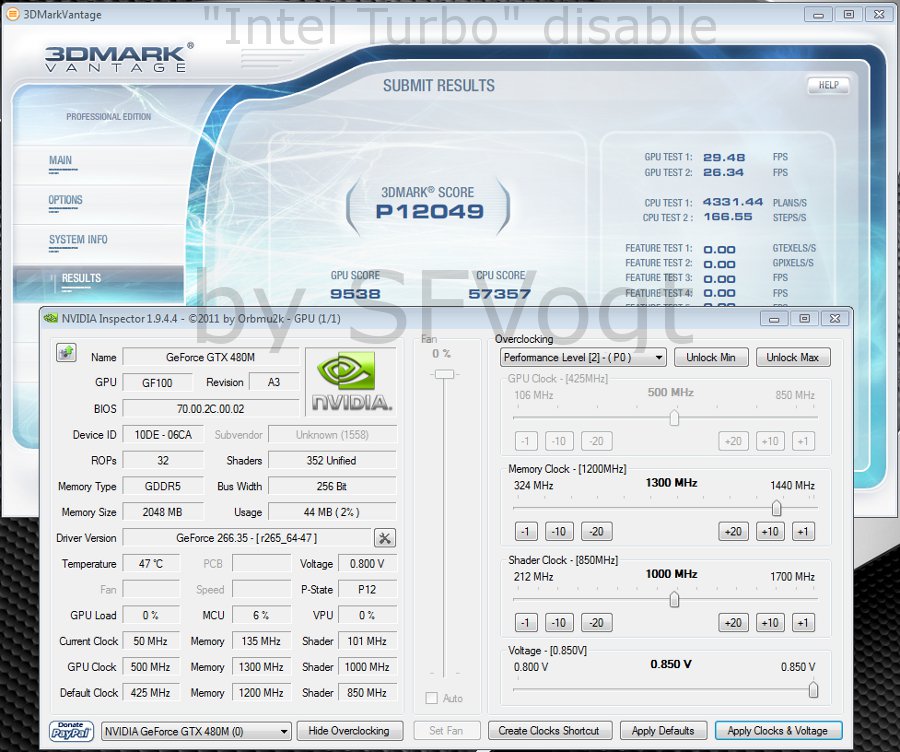Click the Donate PayPal button
The width and height of the screenshot is (900, 752).
tap(71, 731)
